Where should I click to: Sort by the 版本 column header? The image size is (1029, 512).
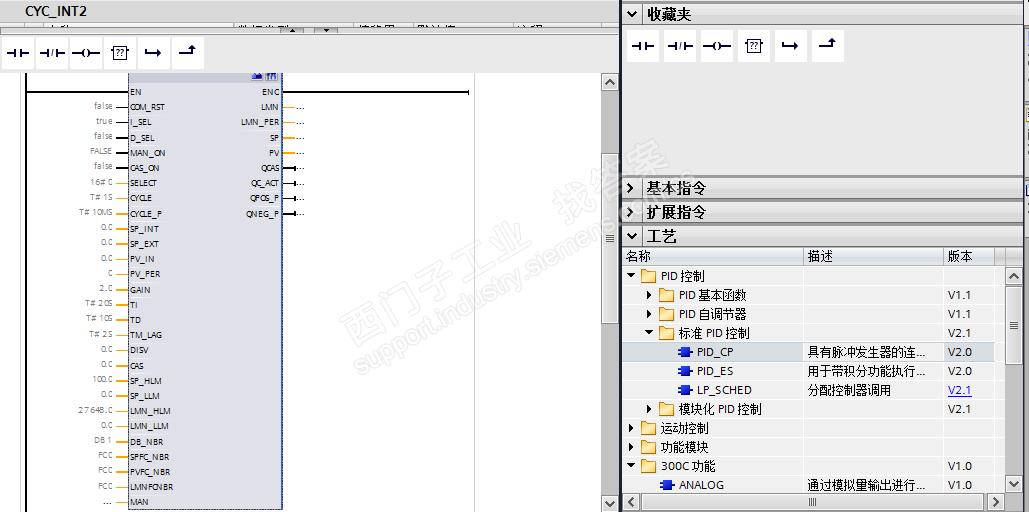tap(969, 257)
